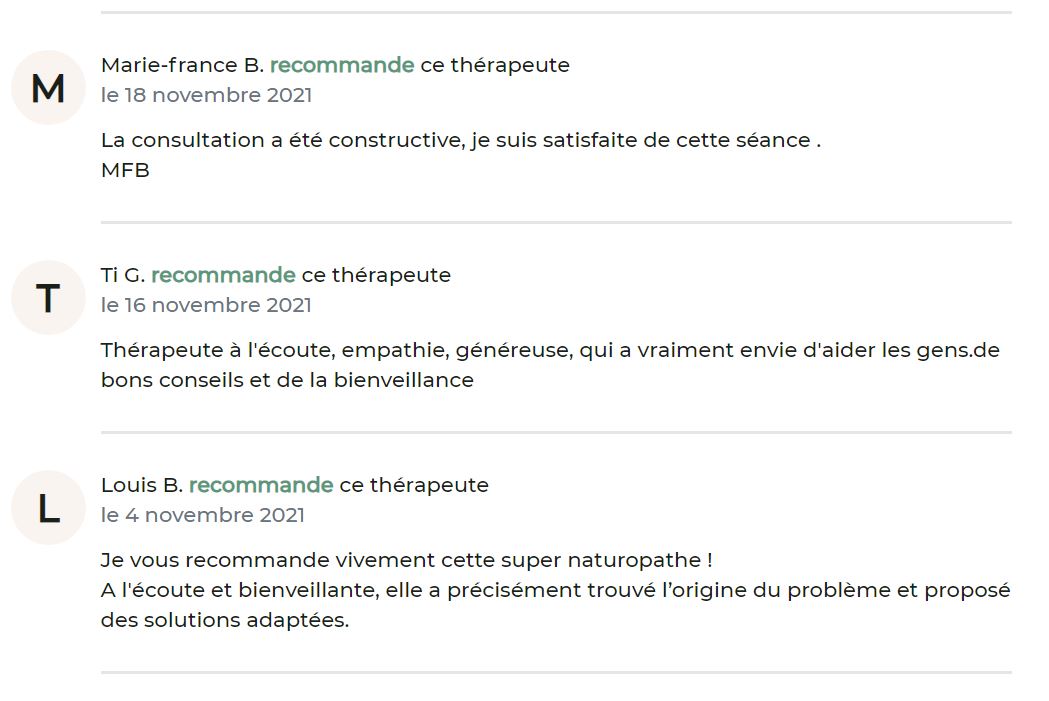Click the line 'A l'écoute et bienveillante'
Image resolution: width=1049 pixels, height=701 pixels.
[x=556, y=590]
